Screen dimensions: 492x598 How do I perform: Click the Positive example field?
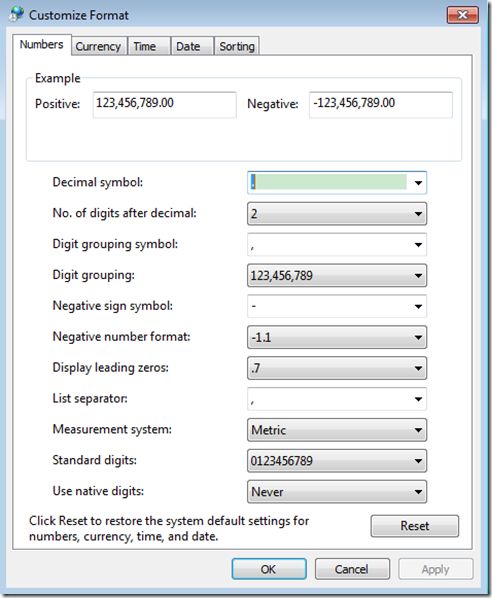164,104
